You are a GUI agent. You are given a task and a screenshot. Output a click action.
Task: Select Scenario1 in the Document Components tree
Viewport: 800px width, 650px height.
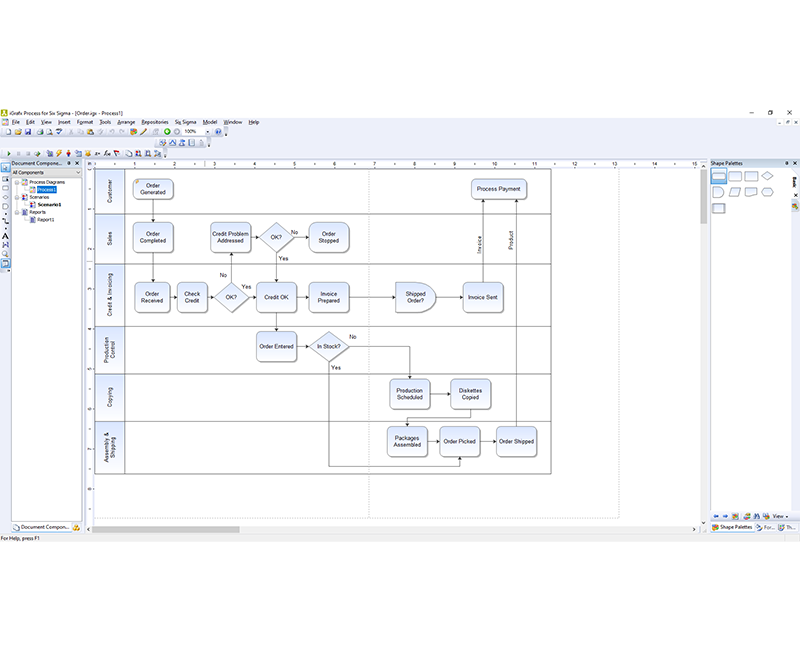click(48, 204)
